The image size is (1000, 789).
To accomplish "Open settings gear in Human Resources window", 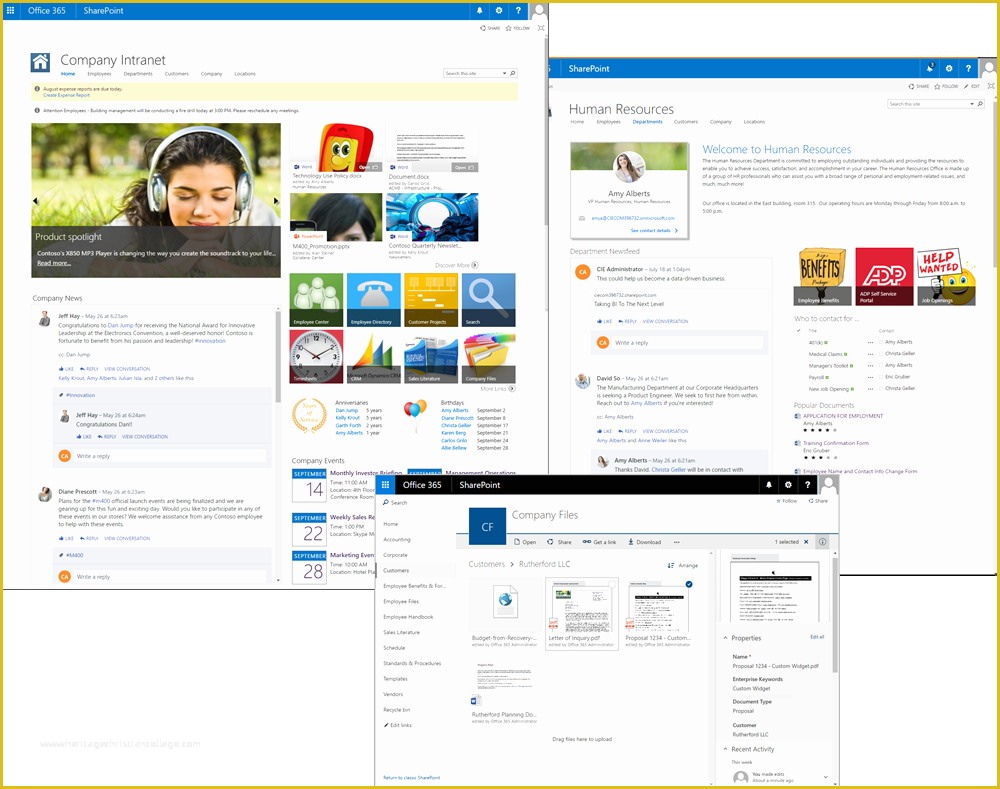I will coord(949,68).
